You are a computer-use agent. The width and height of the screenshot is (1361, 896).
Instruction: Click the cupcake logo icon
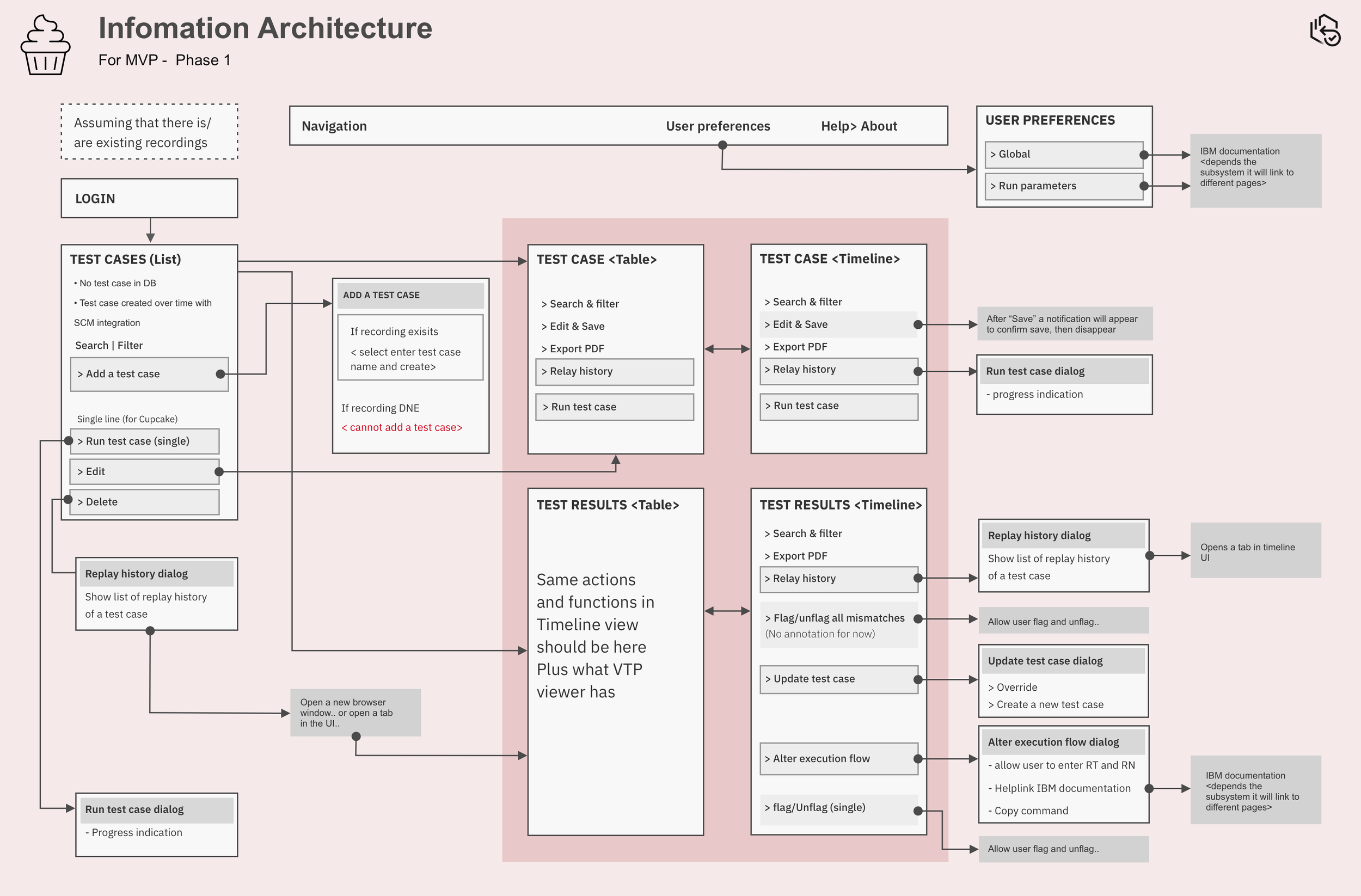(45, 45)
